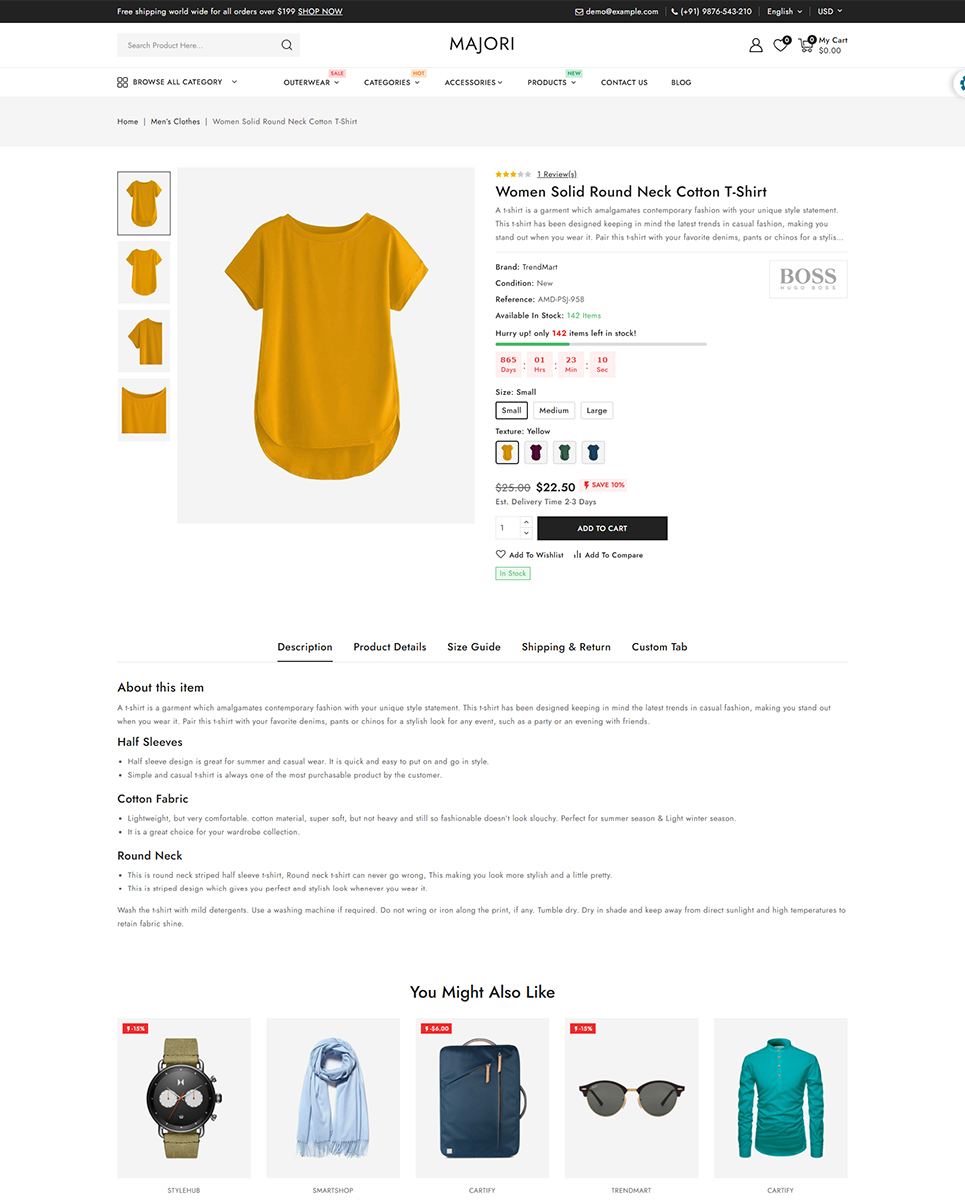Image resolution: width=965 pixels, height=1200 pixels.
Task: Select the side-view t-shirt thumbnail
Action: click(144, 341)
